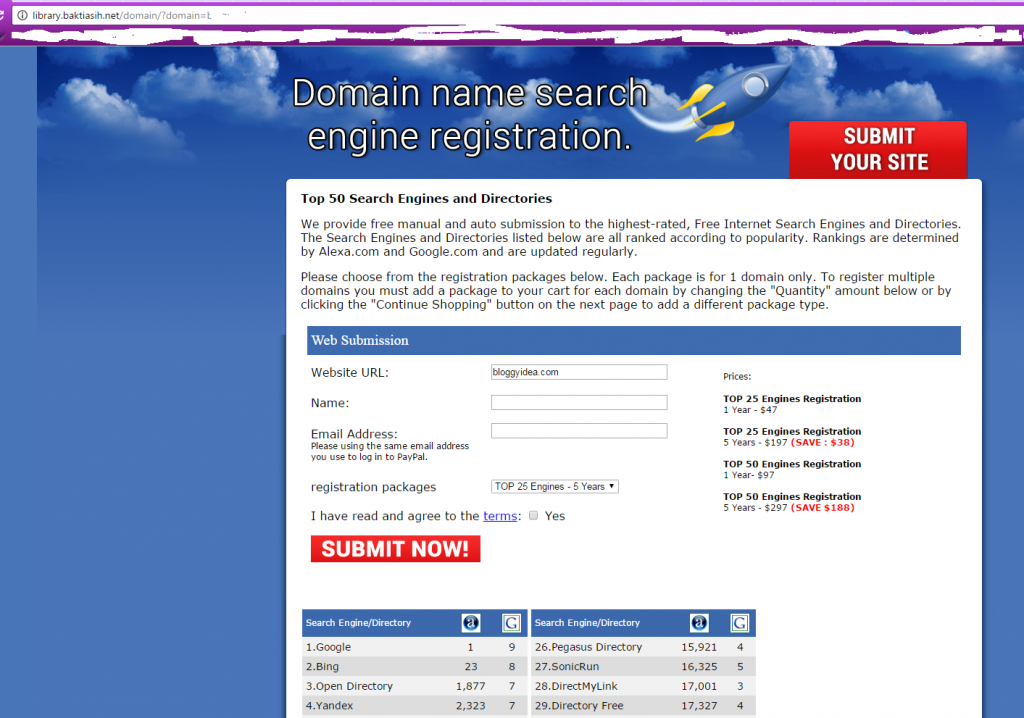Select the Yandex entry in the table
The width and height of the screenshot is (1024, 718).
tap(330, 705)
